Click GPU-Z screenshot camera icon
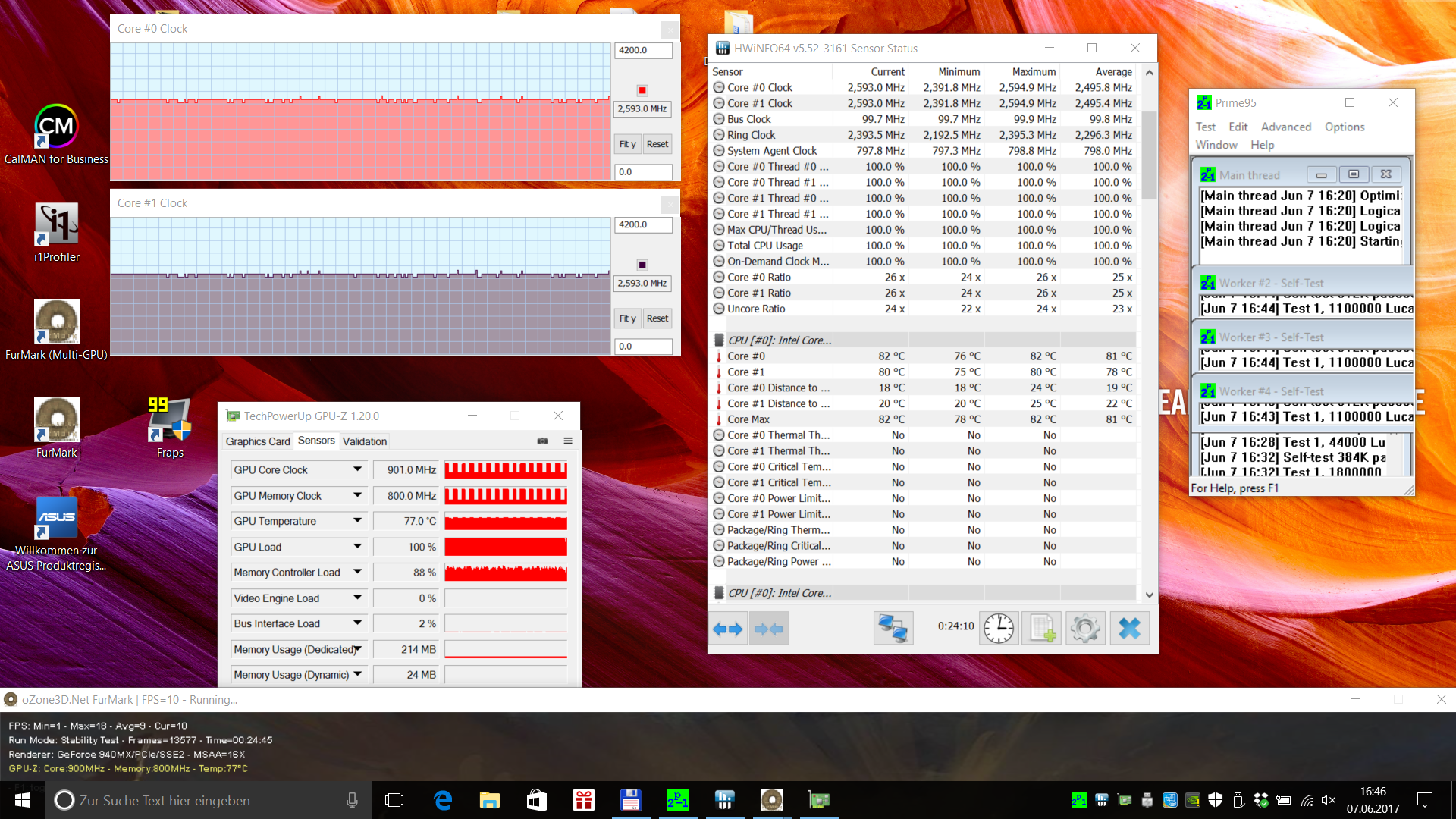Viewport: 1456px width, 819px height. click(x=542, y=441)
